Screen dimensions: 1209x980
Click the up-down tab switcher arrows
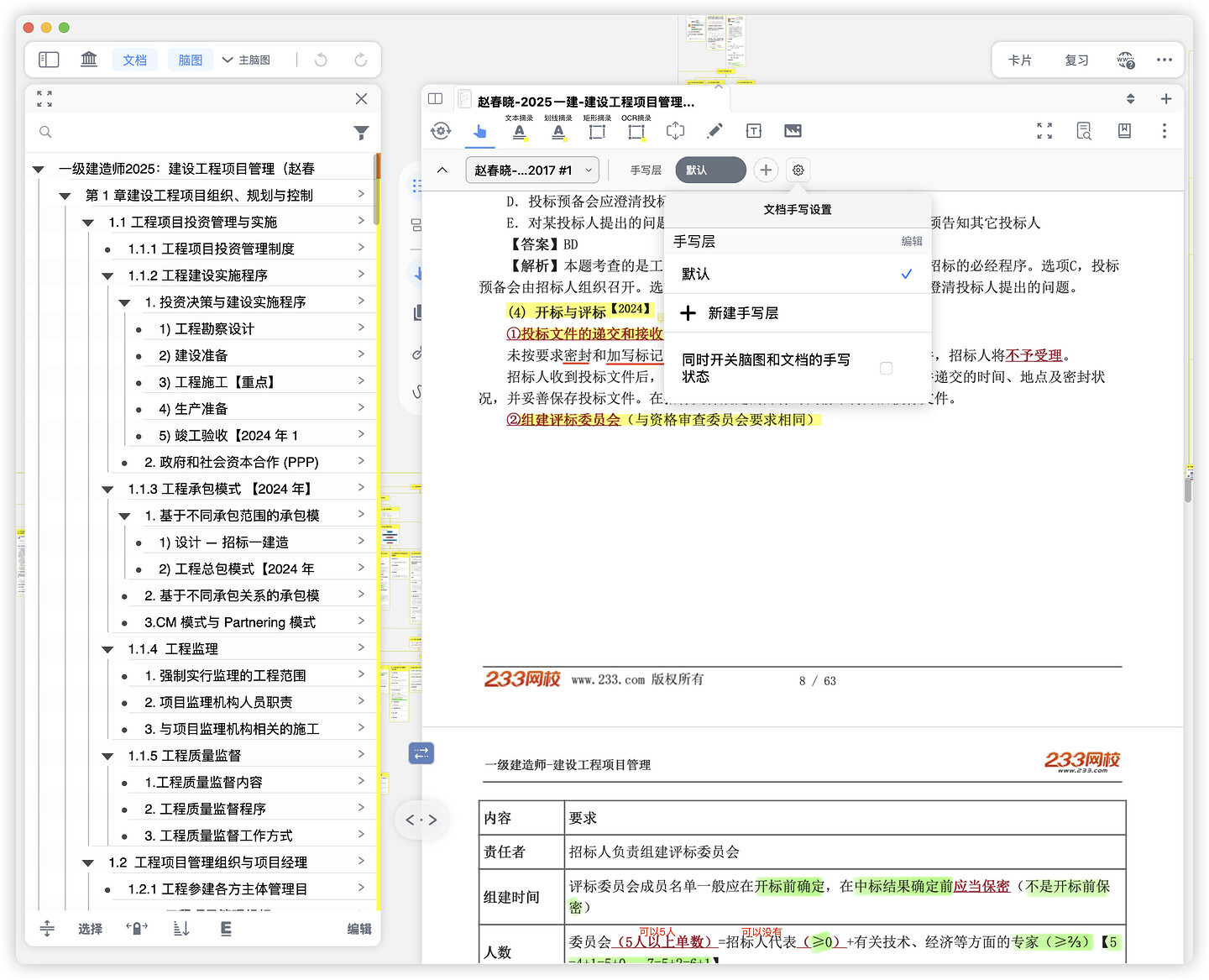tap(1131, 98)
